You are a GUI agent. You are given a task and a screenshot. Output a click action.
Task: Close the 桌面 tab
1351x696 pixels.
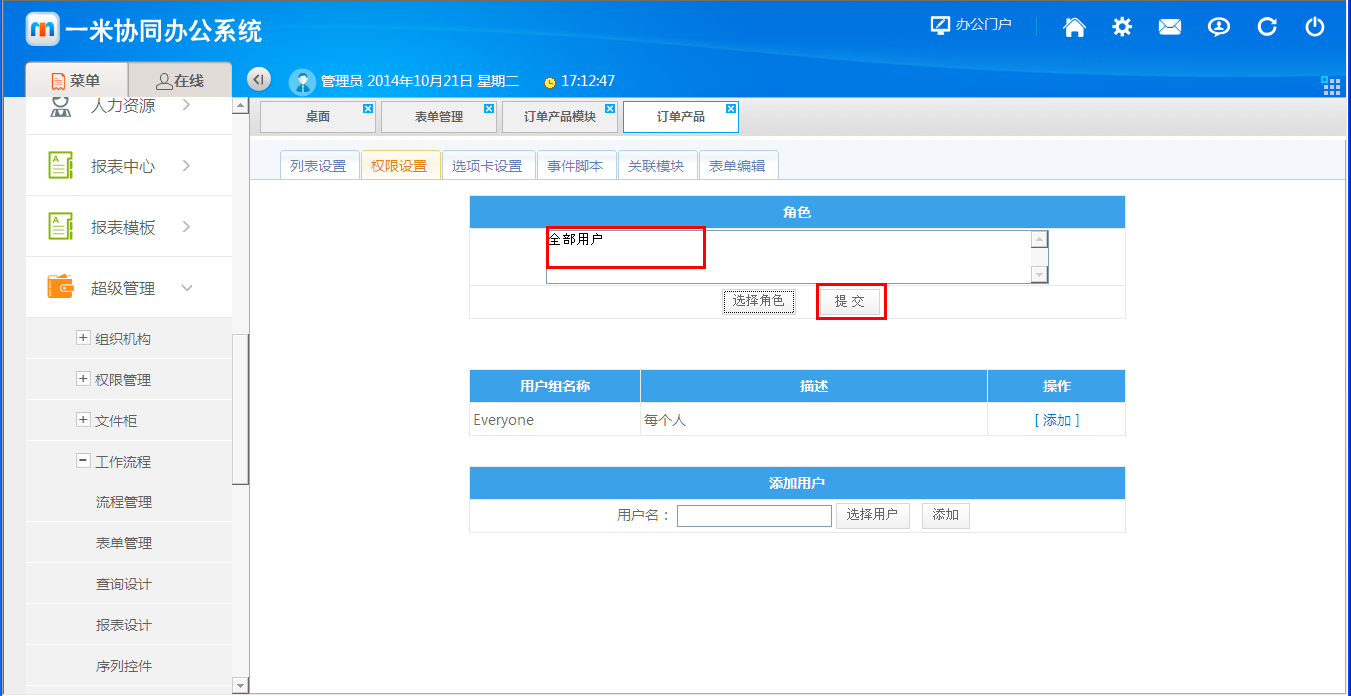point(368,108)
